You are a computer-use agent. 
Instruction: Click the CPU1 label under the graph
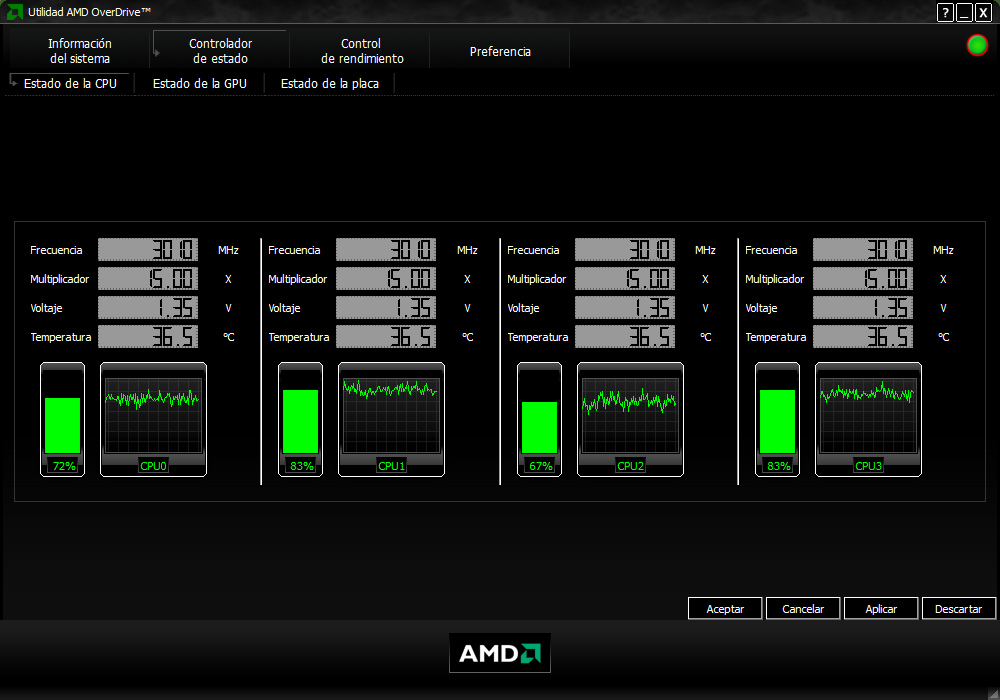pos(392,466)
